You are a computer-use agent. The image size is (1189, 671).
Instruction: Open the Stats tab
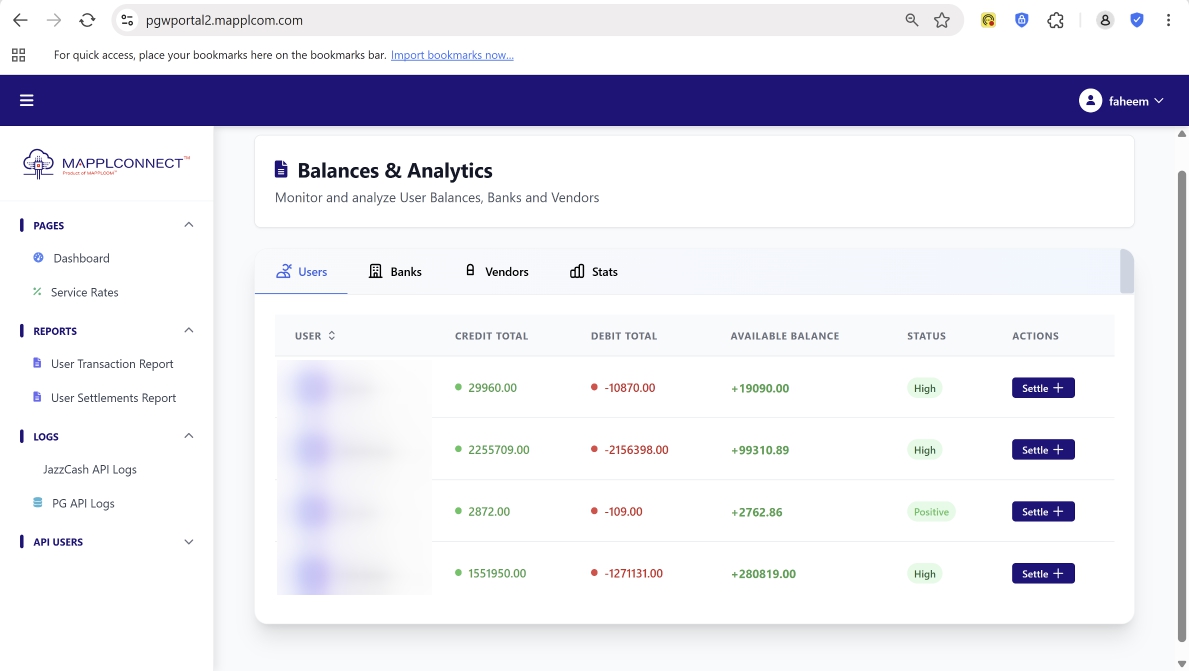pyautogui.click(x=594, y=272)
